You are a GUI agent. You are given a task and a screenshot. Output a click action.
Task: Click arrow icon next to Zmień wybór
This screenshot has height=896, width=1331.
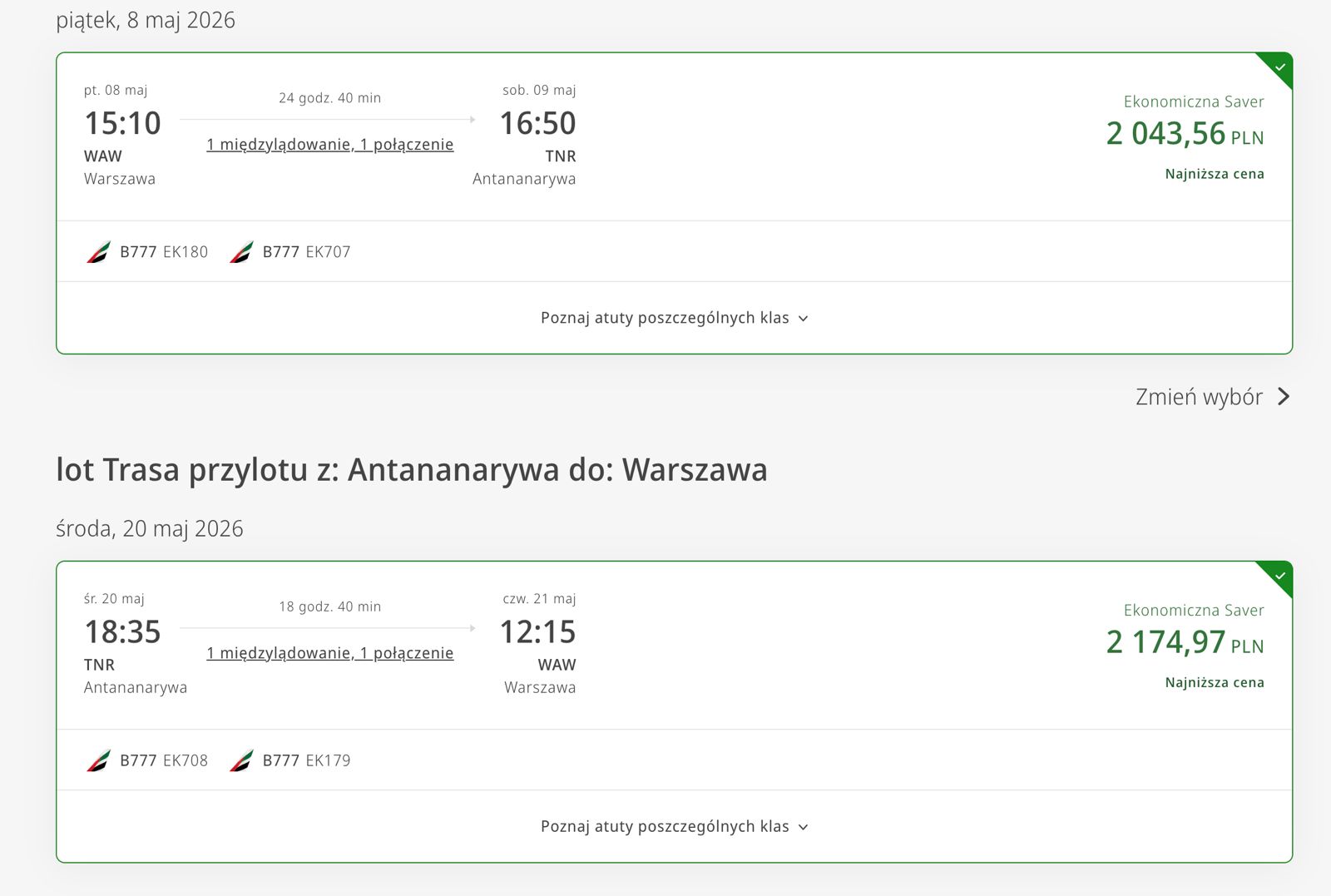point(1284,397)
